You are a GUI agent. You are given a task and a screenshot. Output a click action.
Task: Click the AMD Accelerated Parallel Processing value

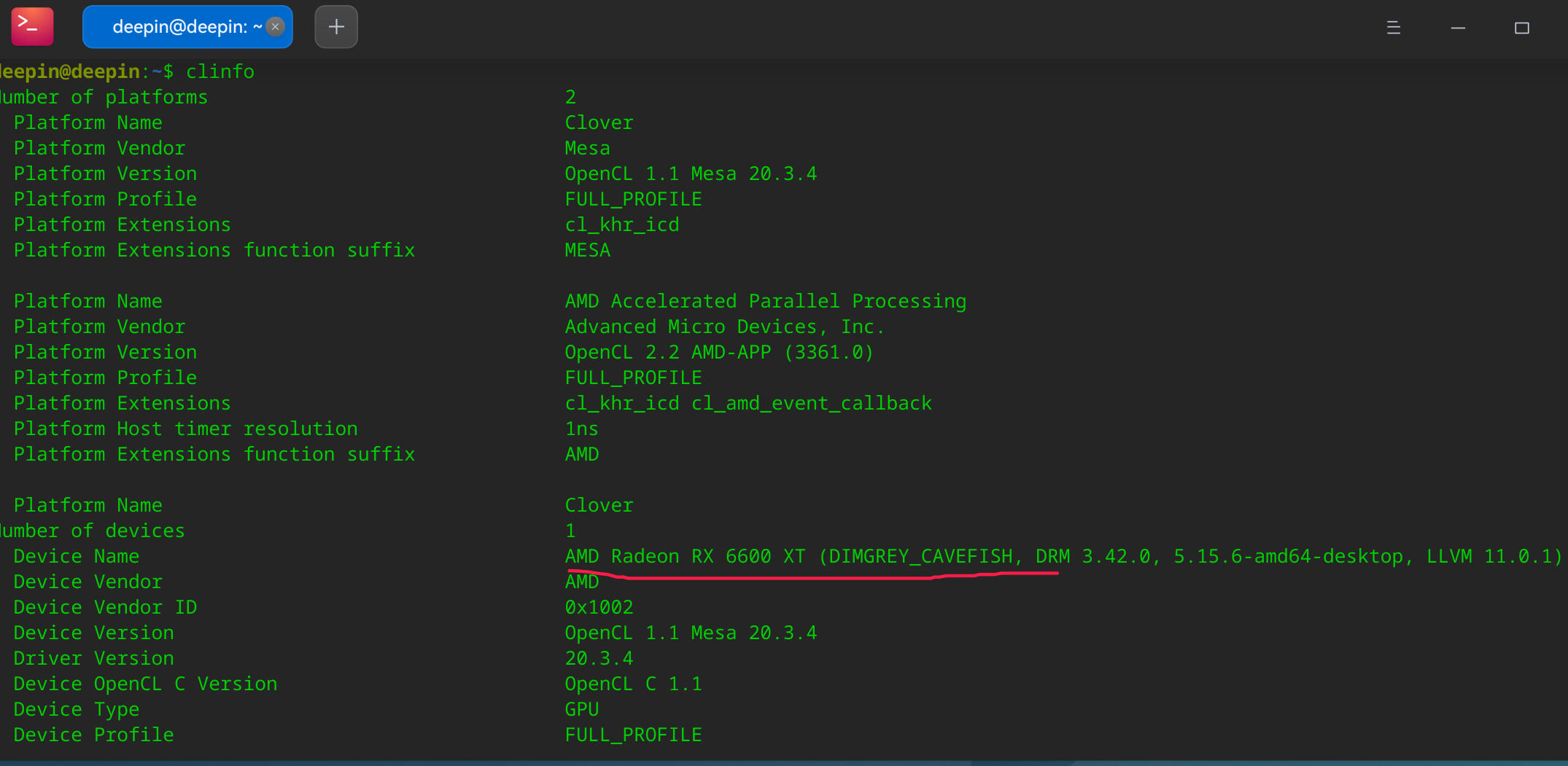click(765, 301)
